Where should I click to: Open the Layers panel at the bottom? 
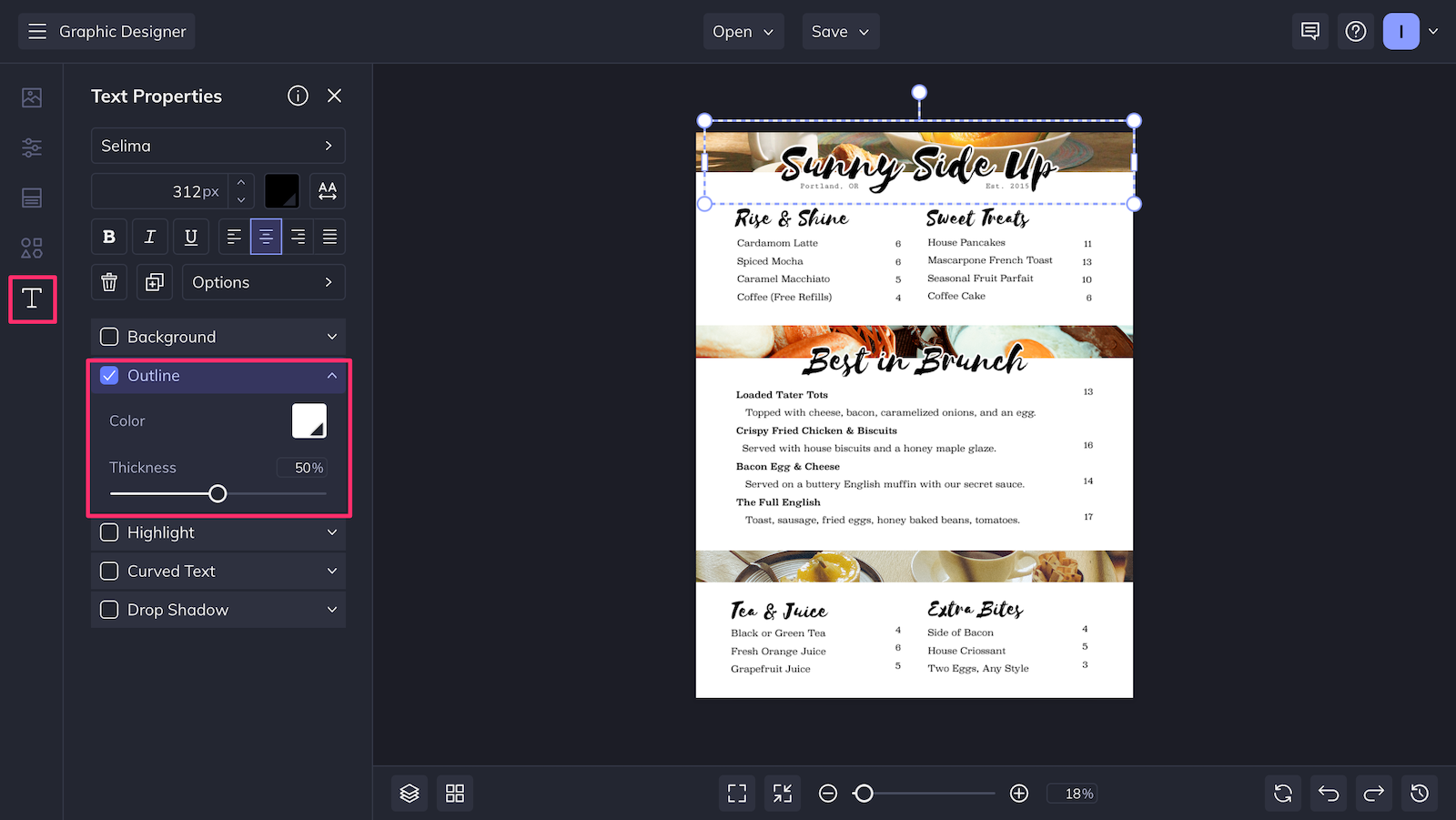coord(409,793)
